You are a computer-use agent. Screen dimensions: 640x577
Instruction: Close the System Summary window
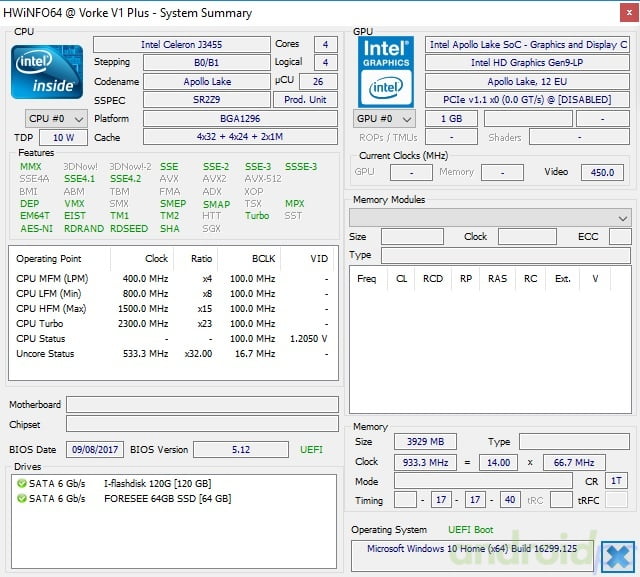tap(629, 13)
